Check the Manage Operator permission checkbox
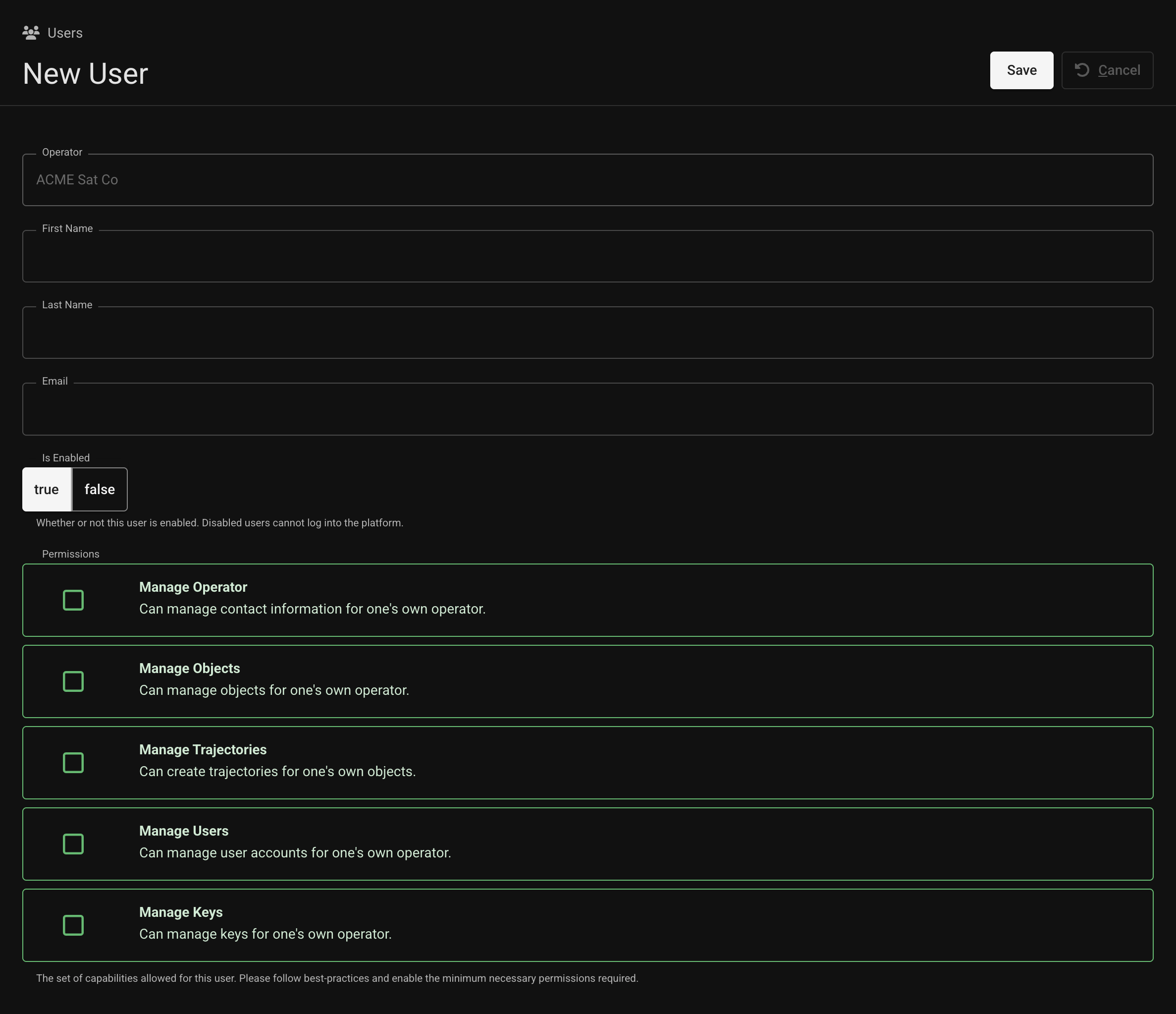Viewport: 1176px width, 1014px height. click(73, 600)
